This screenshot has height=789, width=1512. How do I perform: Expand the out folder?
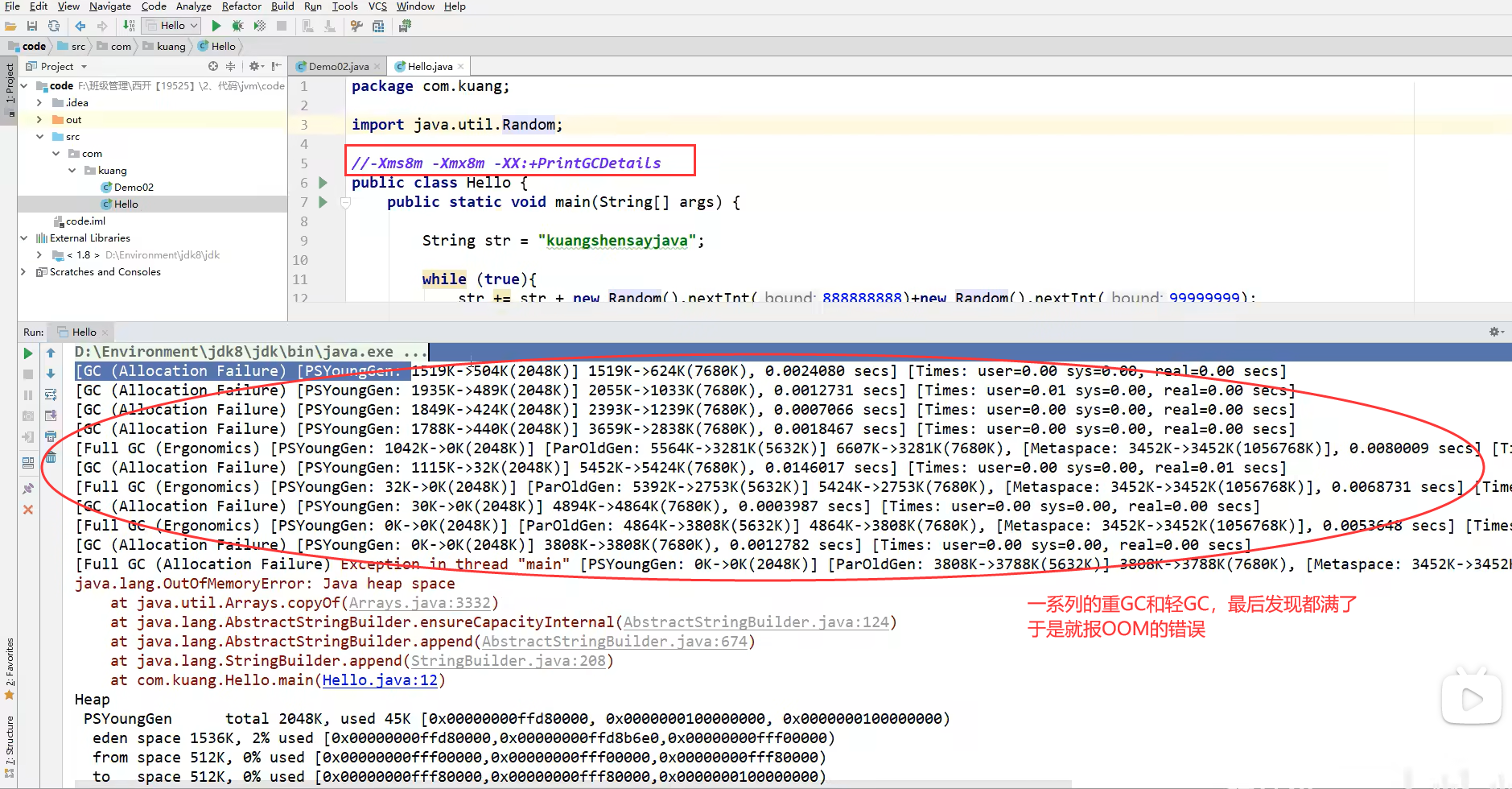tap(39, 119)
